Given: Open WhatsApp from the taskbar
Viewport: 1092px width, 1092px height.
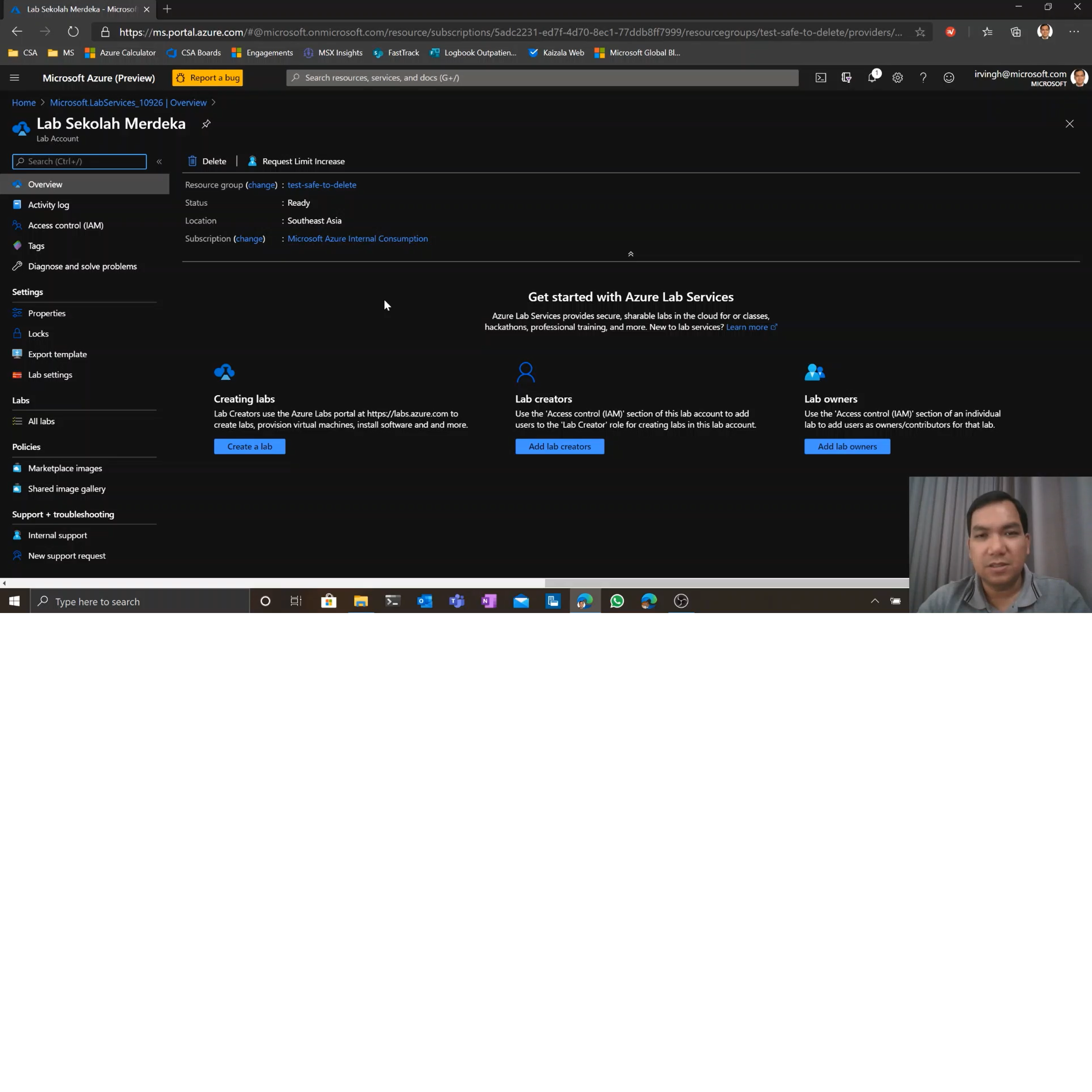Looking at the screenshot, I should [617, 601].
